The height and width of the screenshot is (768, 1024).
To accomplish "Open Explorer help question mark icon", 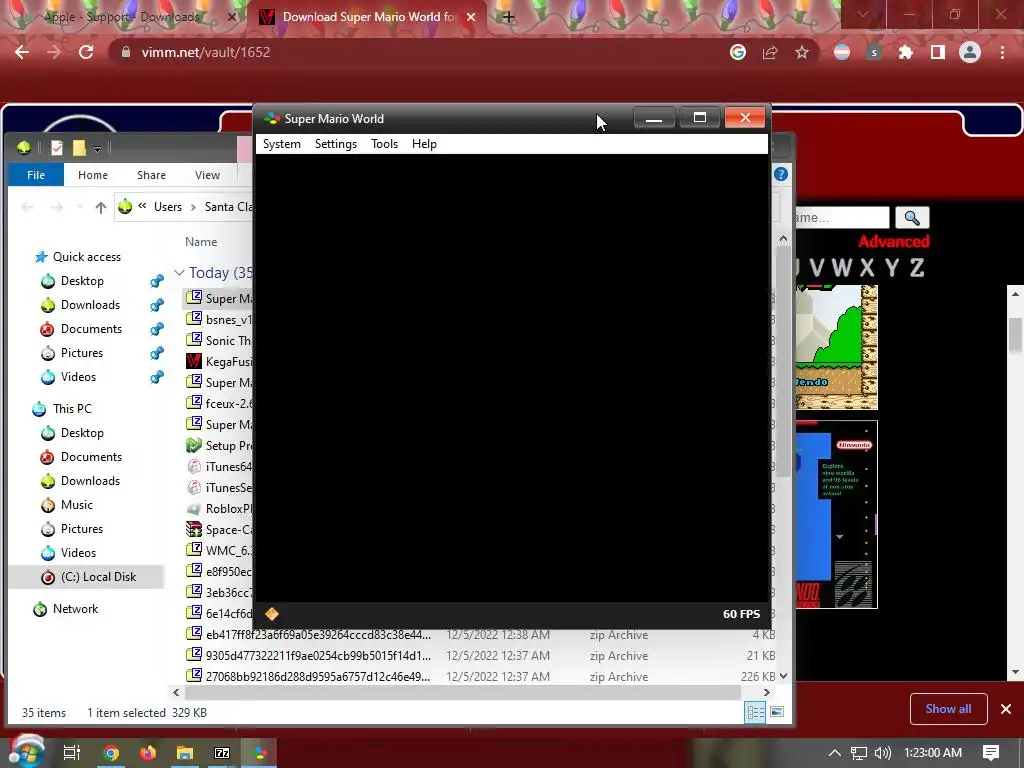I will [x=780, y=174].
